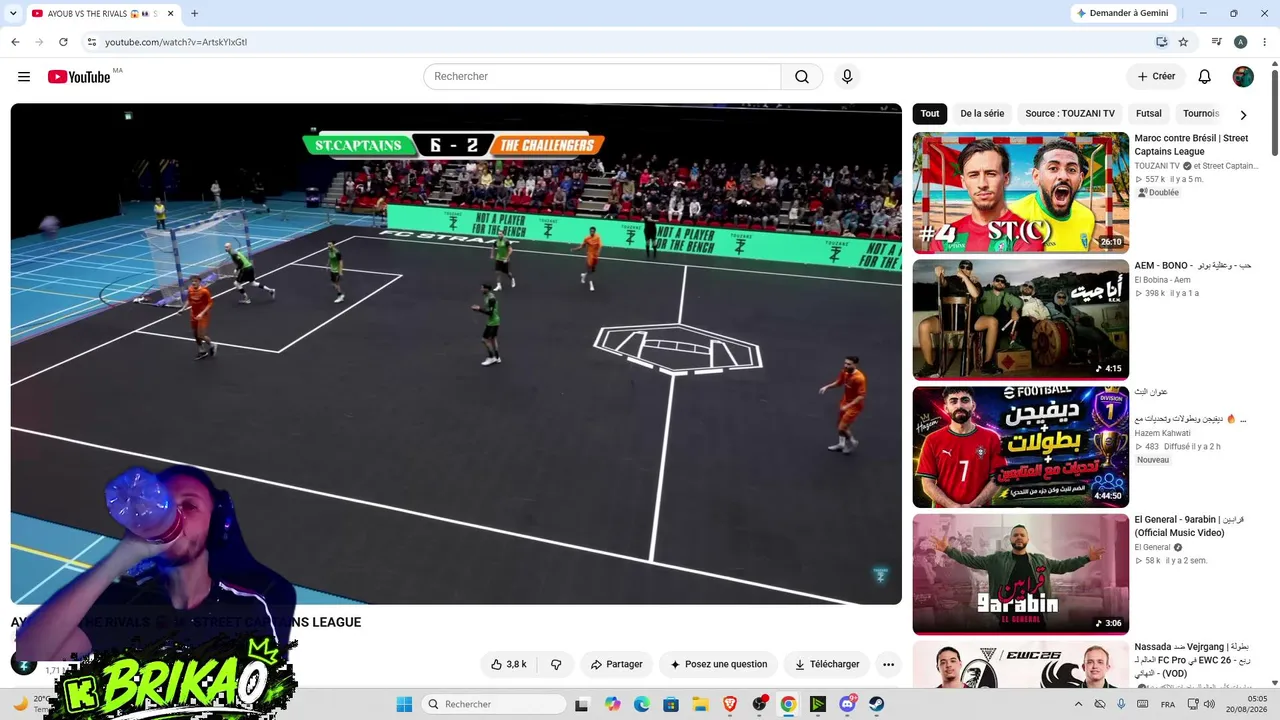Dislike the video with the thumbs-down icon
The width and height of the screenshot is (1280, 720).
556,664
